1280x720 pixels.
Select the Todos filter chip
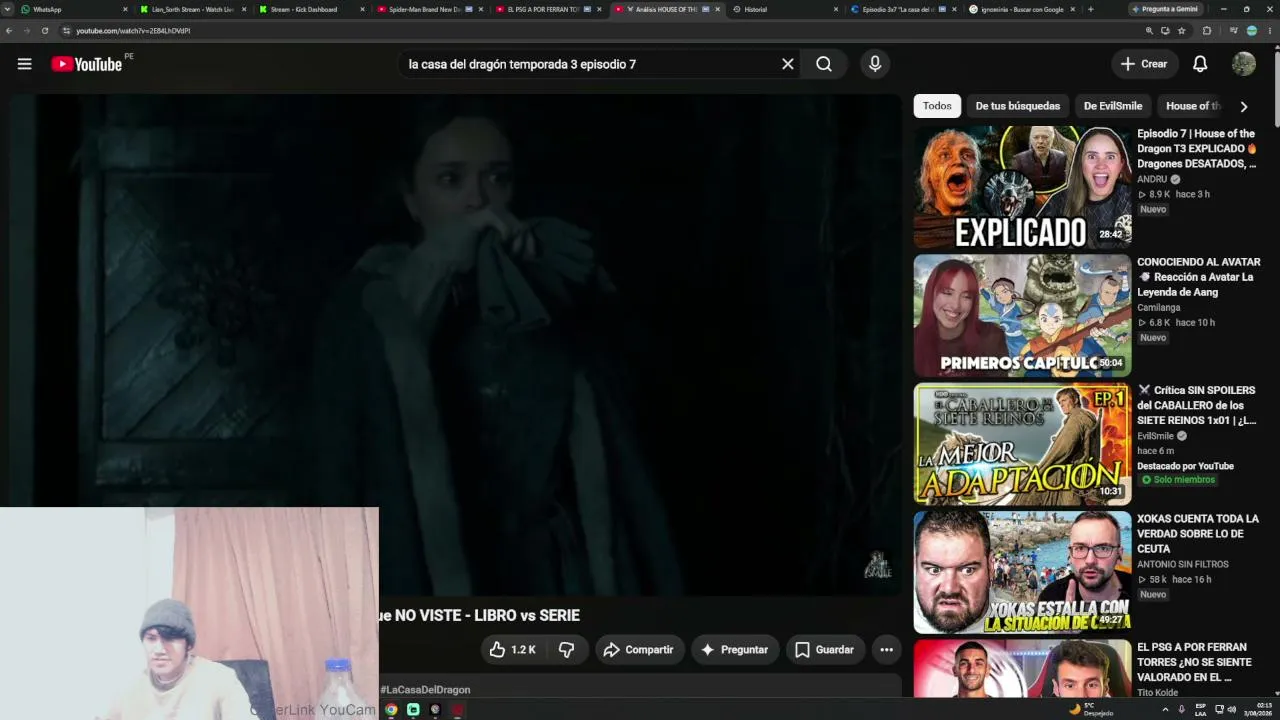point(937,106)
